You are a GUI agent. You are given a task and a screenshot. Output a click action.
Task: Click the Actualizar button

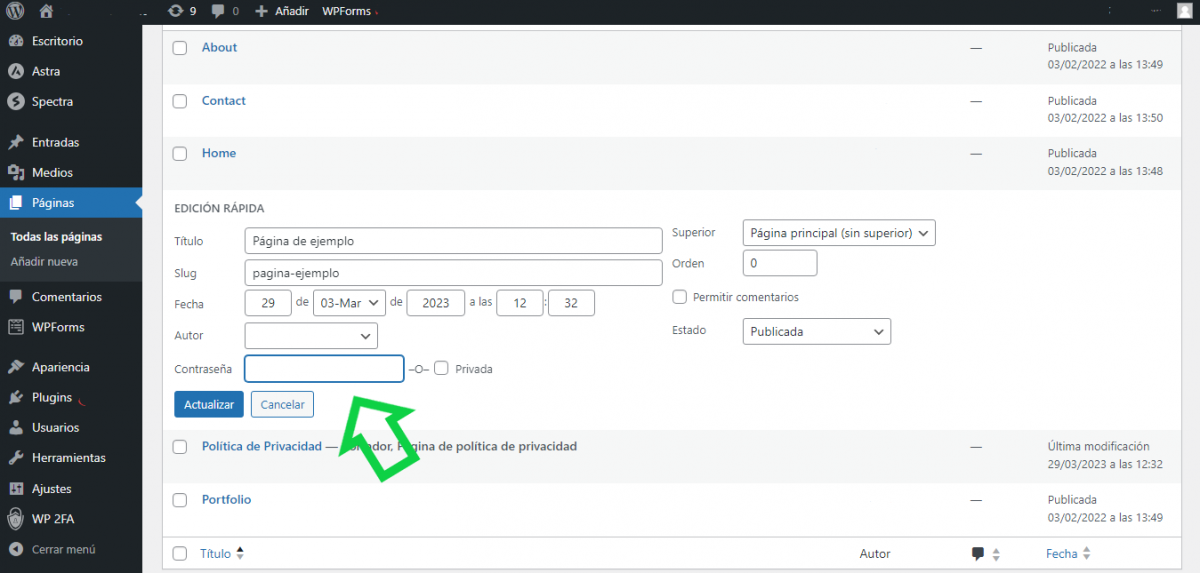208,404
